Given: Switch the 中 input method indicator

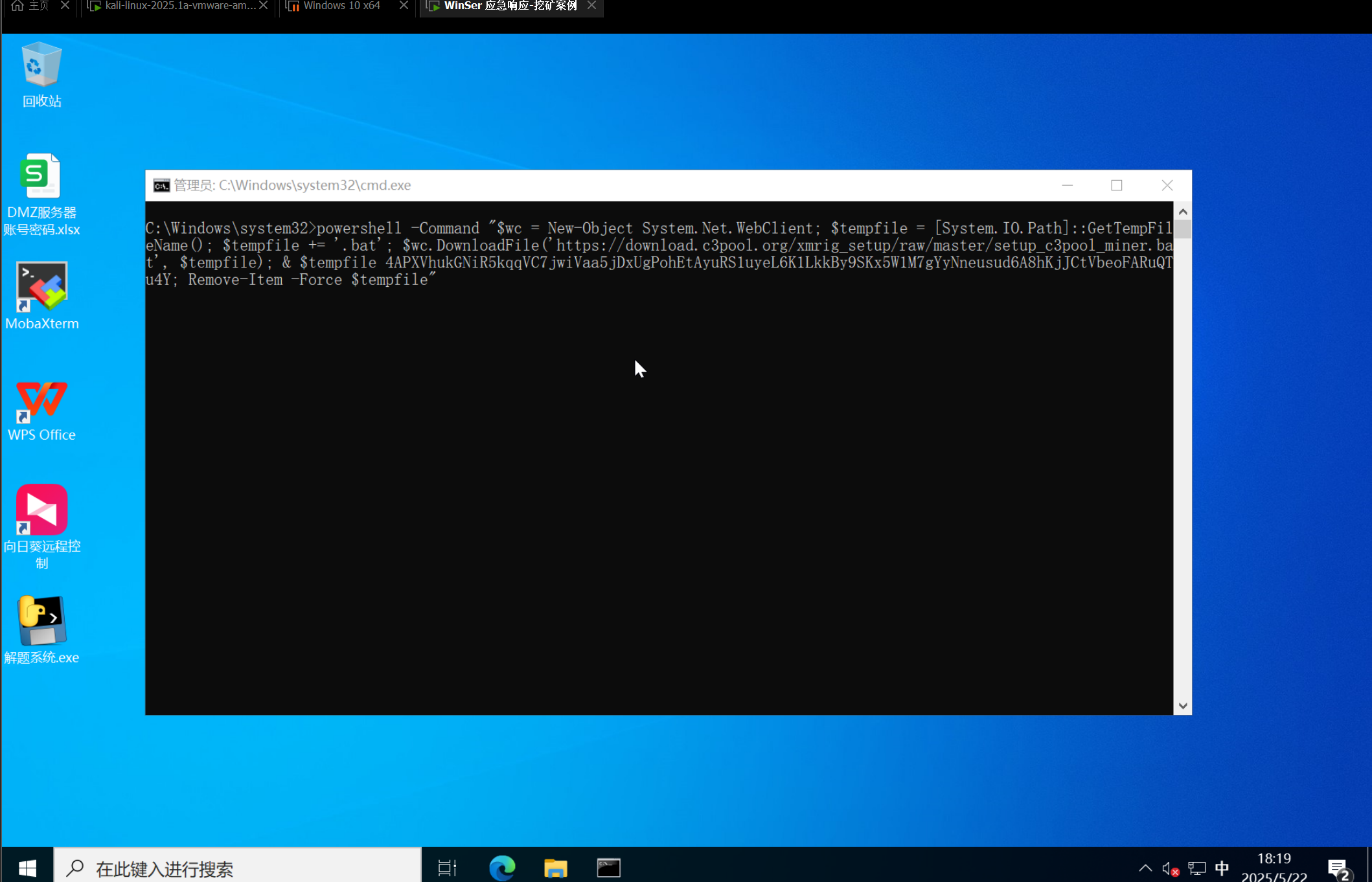Looking at the screenshot, I should [1222, 868].
